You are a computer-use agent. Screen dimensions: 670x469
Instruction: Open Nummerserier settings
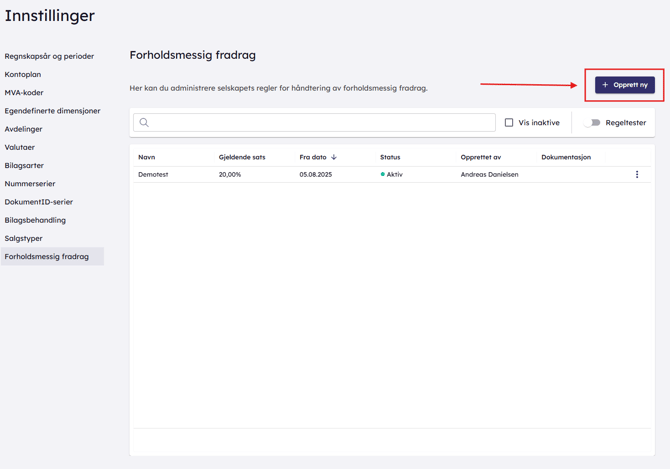[30, 184]
